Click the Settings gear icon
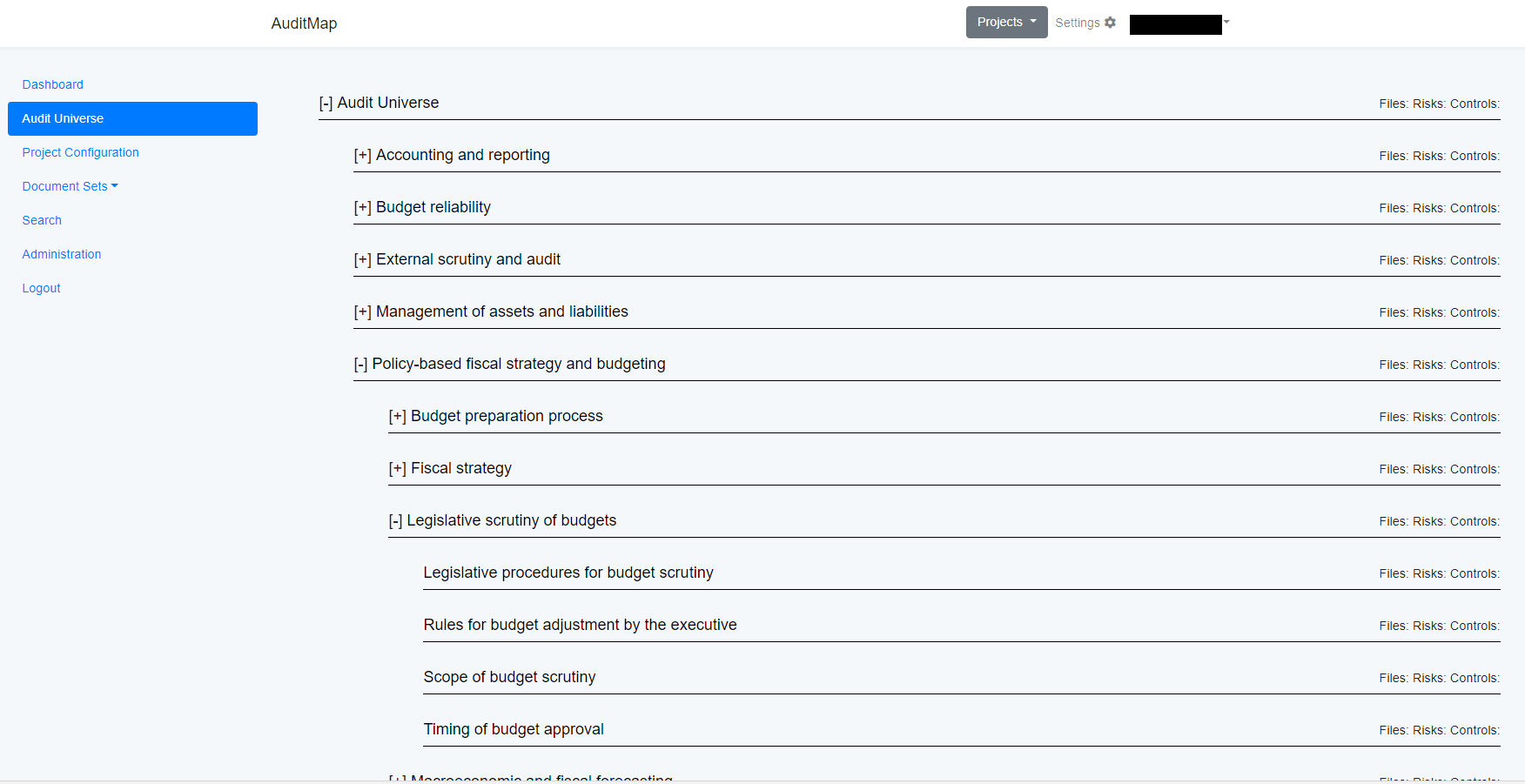The height and width of the screenshot is (784, 1525). coord(1110,23)
